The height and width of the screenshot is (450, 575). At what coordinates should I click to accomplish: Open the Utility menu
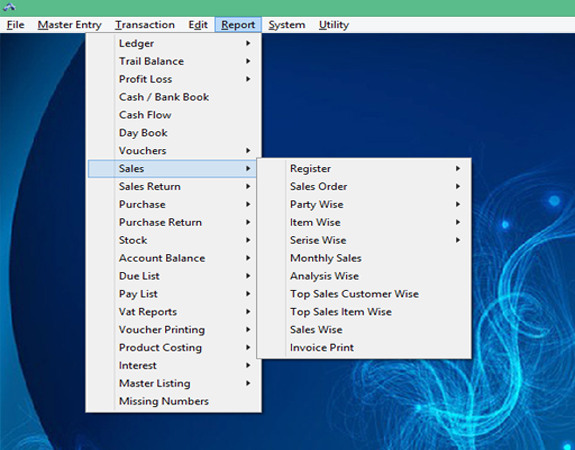pos(334,25)
